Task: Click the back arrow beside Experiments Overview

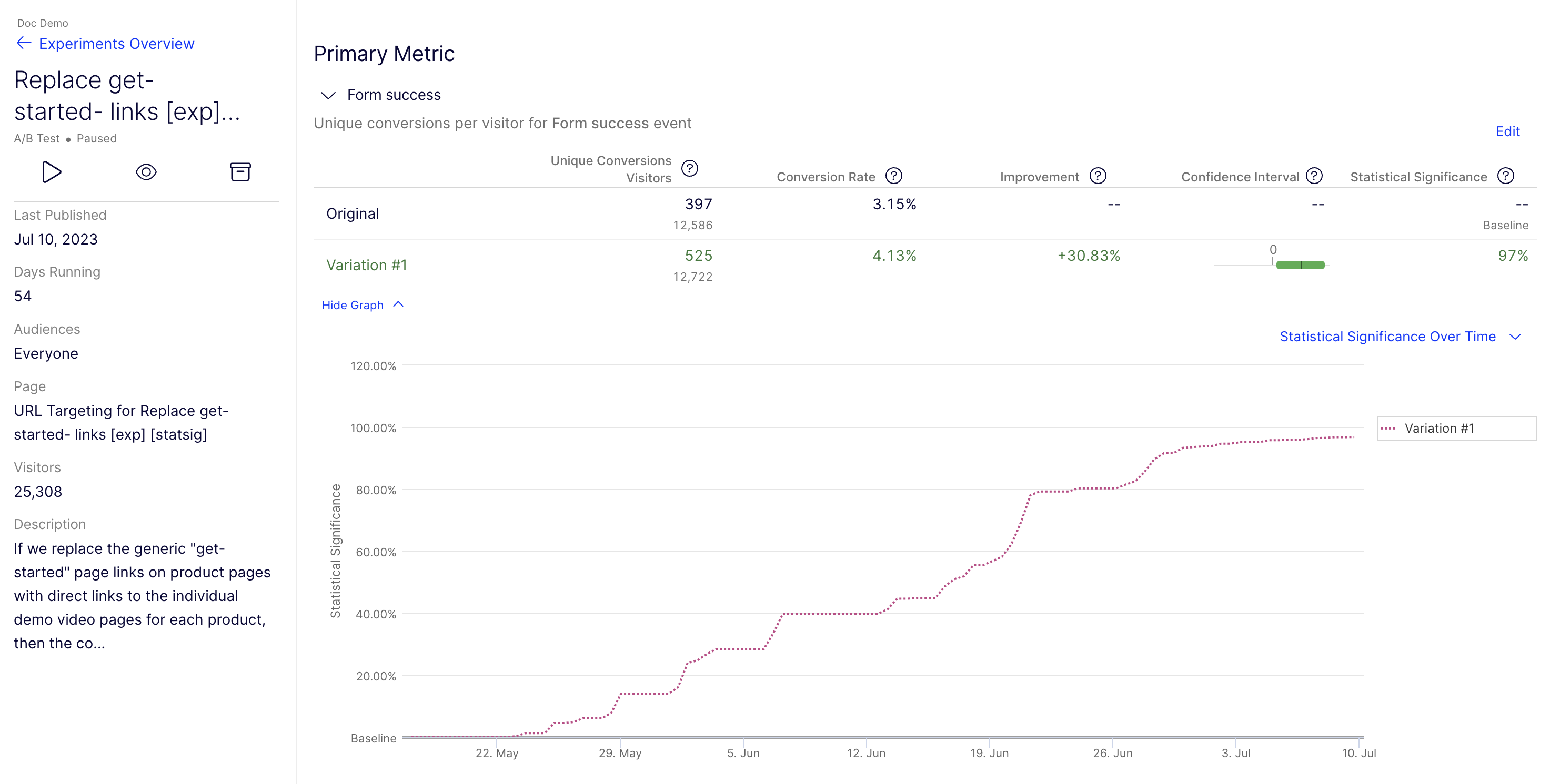Action: point(24,43)
